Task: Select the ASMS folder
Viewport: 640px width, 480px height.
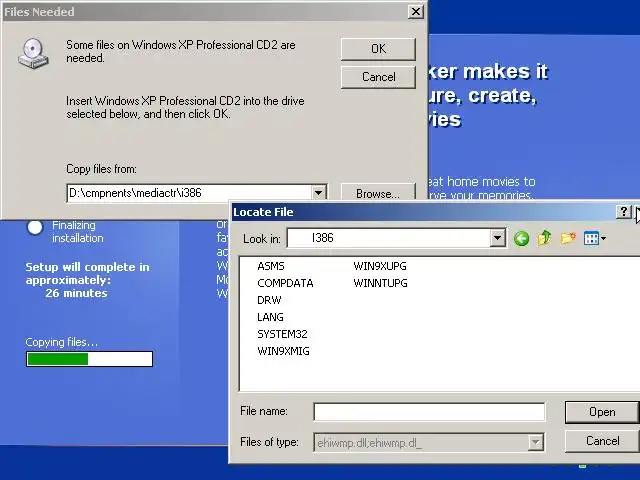Action: tap(271, 266)
